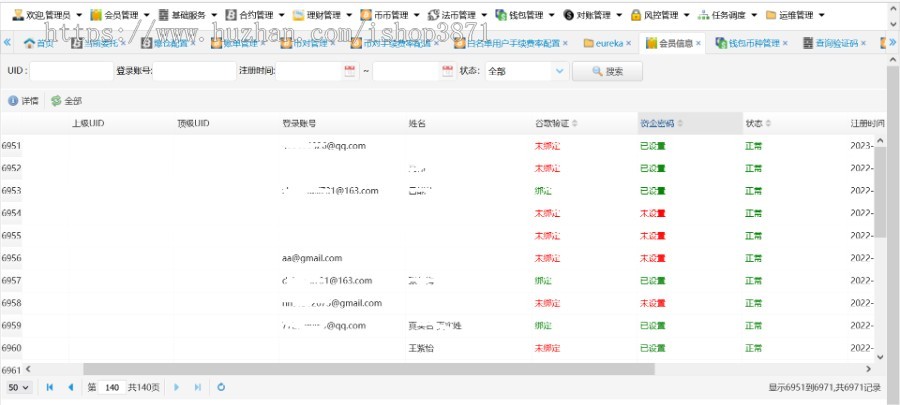Click the table's vertical scrollbar

click(881, 192)
